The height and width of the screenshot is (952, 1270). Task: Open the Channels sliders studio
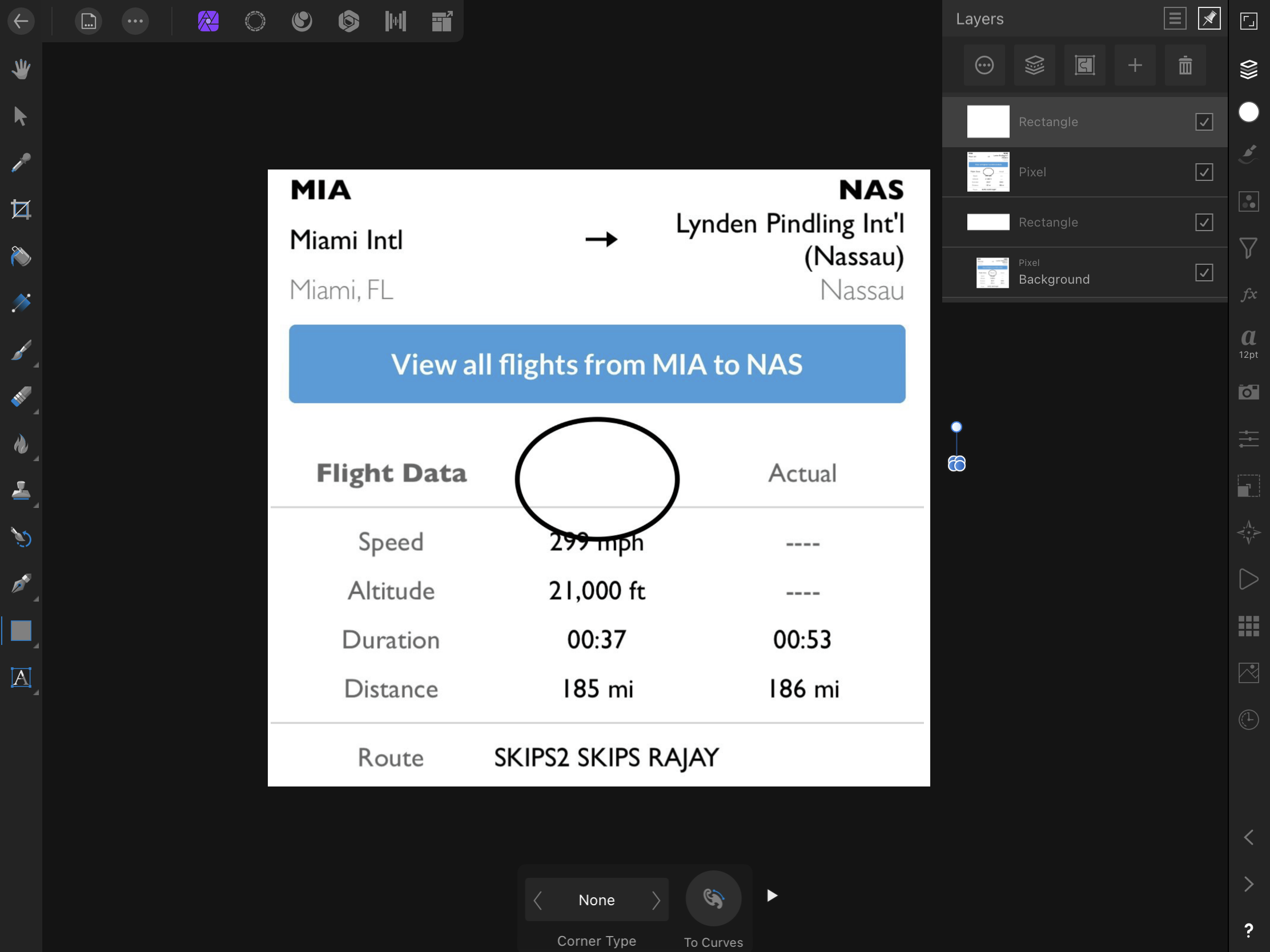1249,439
